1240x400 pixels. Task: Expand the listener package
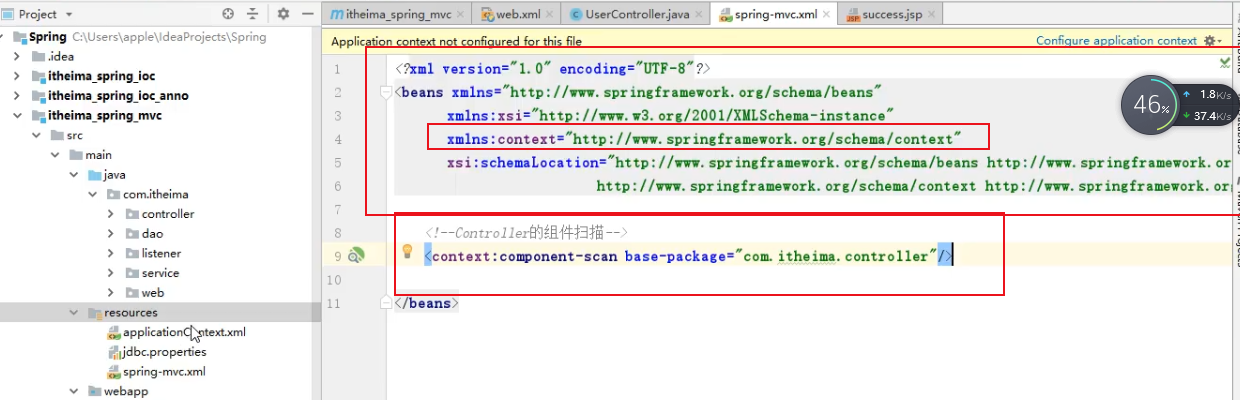[111, 253]
